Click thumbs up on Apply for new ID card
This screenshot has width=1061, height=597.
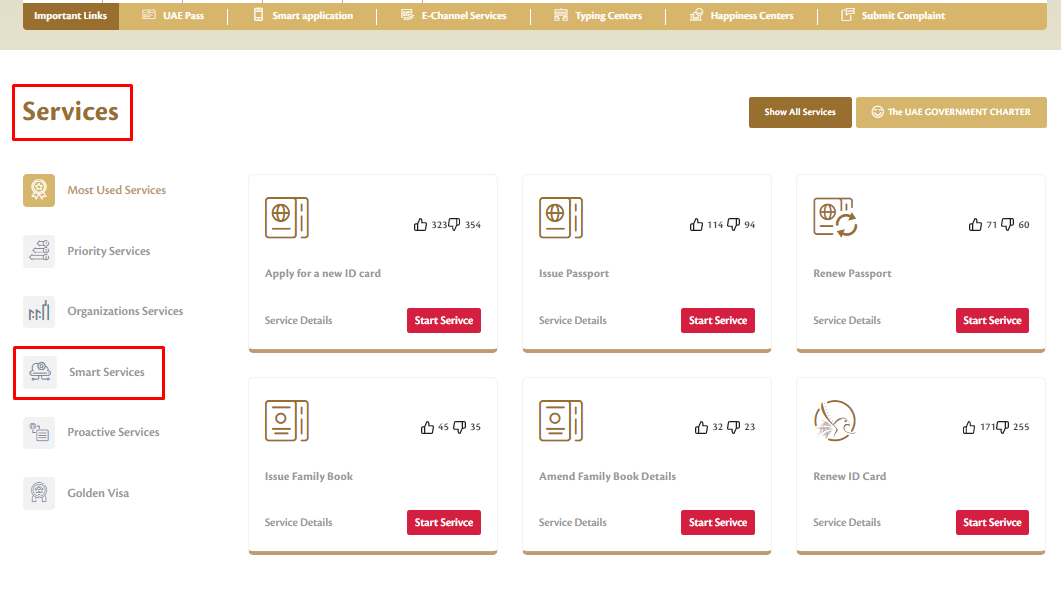point(420,225)
